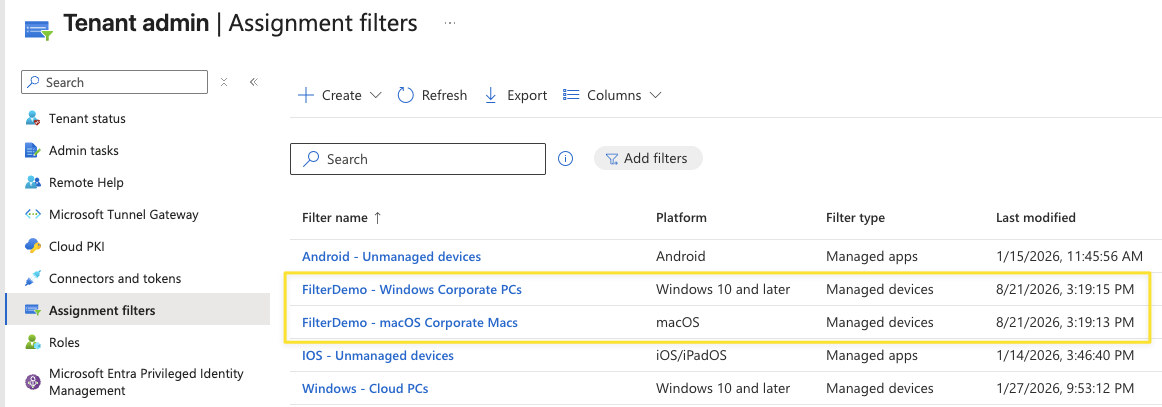1162x407 pixels.
Task: Click the Tenant status icon in sidebar
Action: click(x=33, y=119)
